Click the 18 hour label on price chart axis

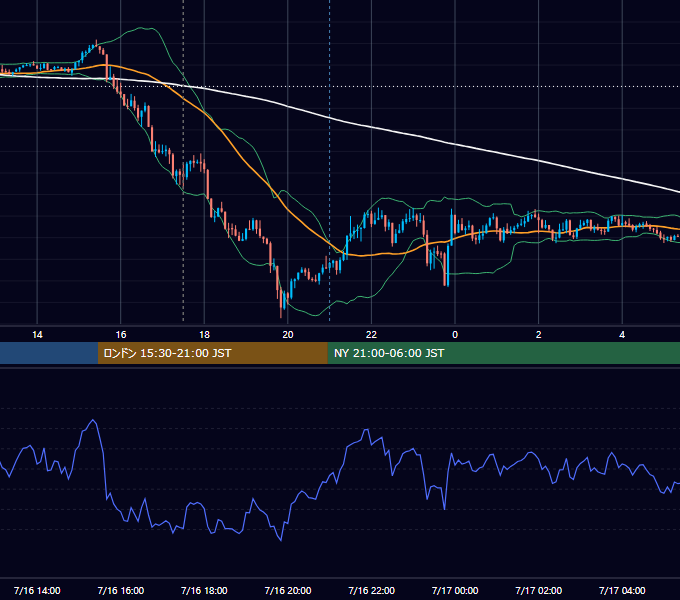[204, 335]
